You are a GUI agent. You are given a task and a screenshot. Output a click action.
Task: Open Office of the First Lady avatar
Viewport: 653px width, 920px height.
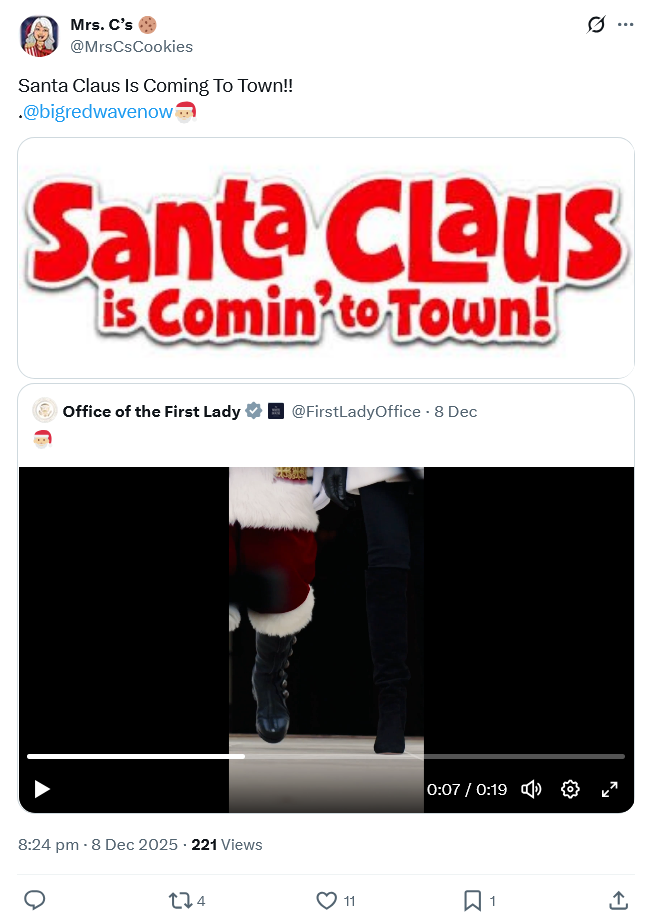click(x=45, y=411)
